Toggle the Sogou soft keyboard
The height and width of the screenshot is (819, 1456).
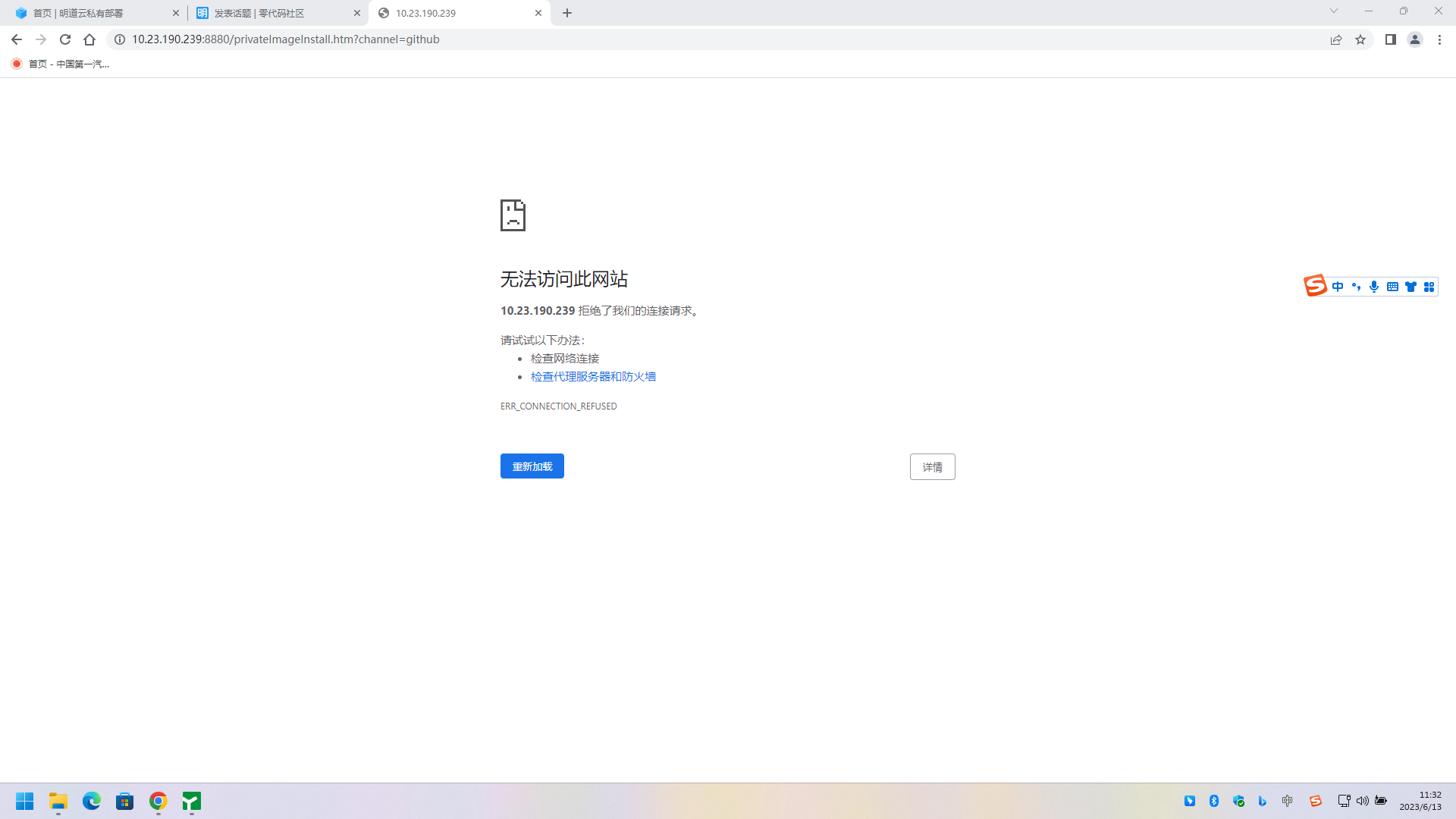pyautogui.click(x=1392, y=287)
